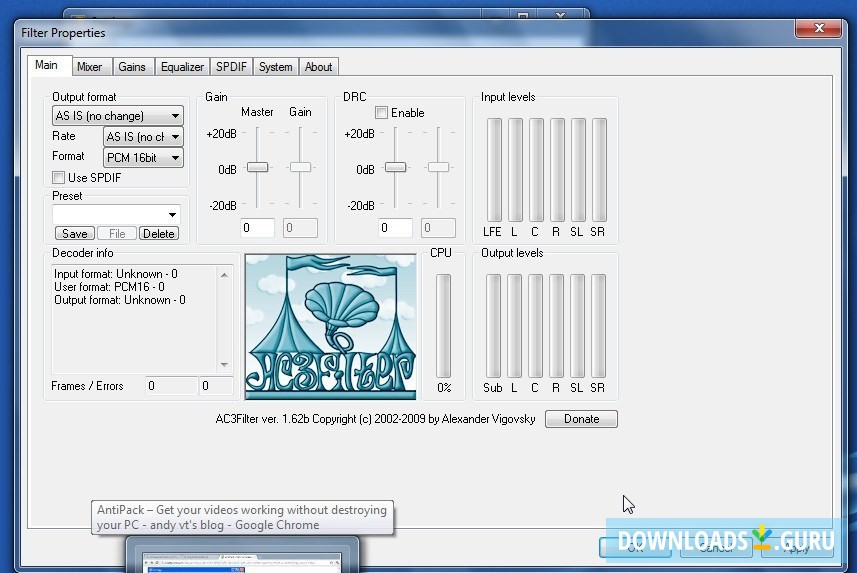
Task: Expand the Format PCM 16bit dropdown
Action: [143, 157]
